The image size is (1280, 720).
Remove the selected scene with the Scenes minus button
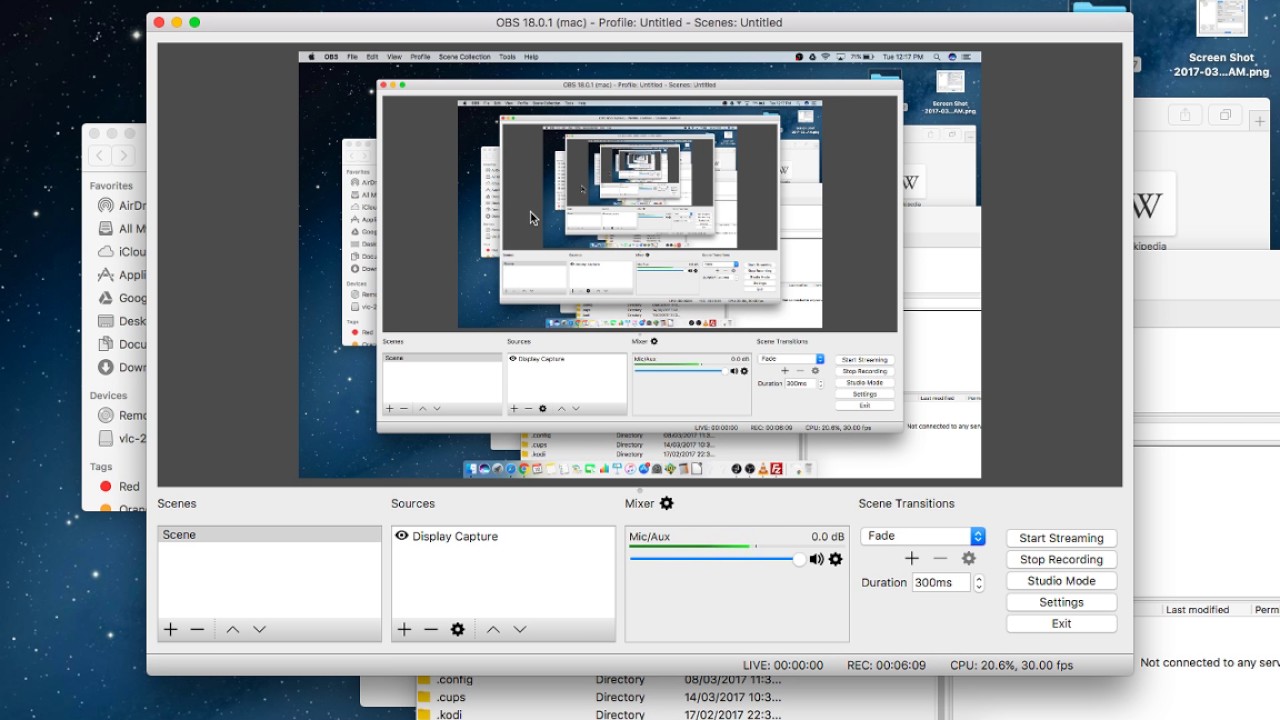[197, 629]
